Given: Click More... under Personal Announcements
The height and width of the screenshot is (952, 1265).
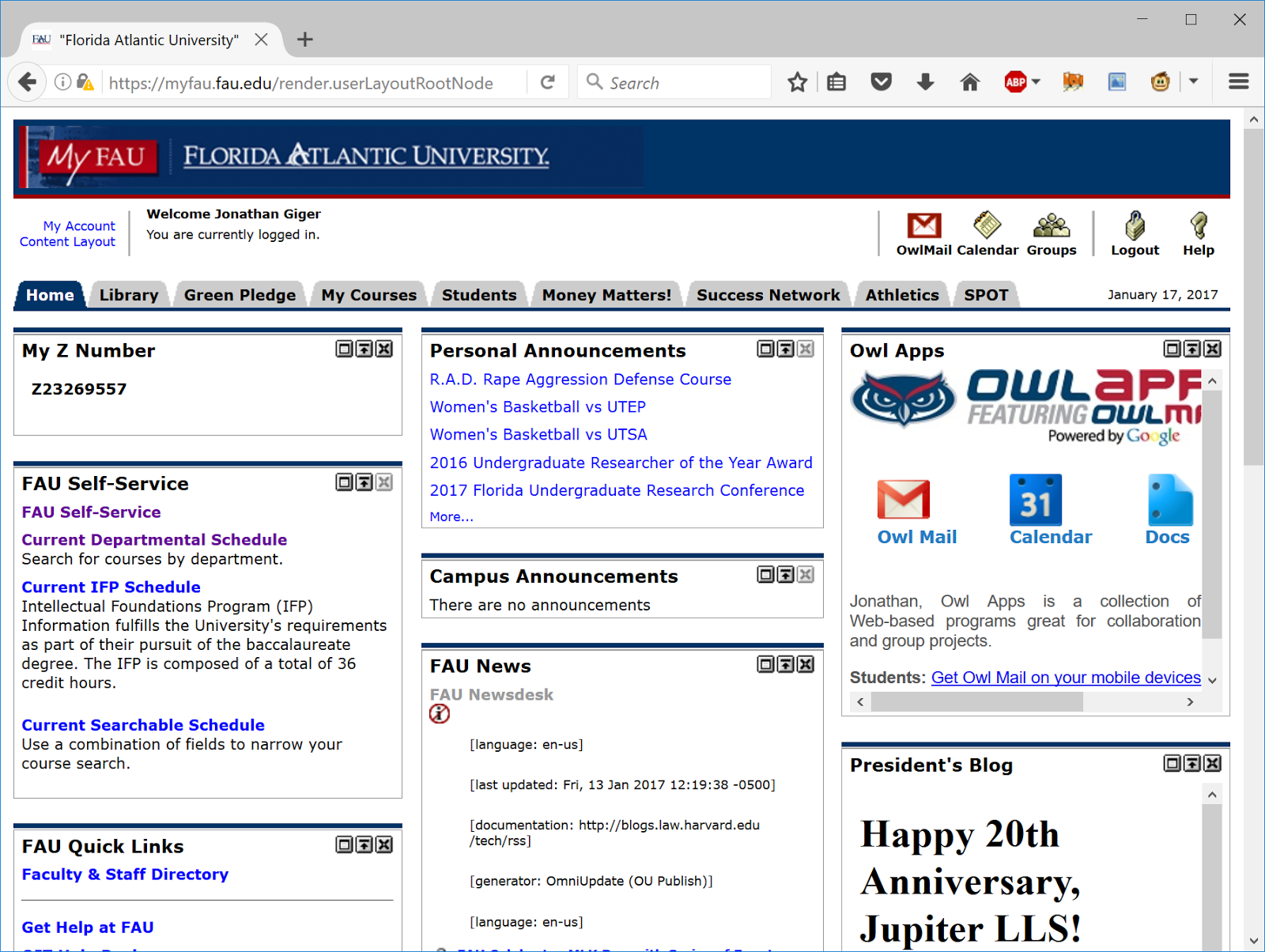Looking at the screenshot, I should tap(451, 516).
